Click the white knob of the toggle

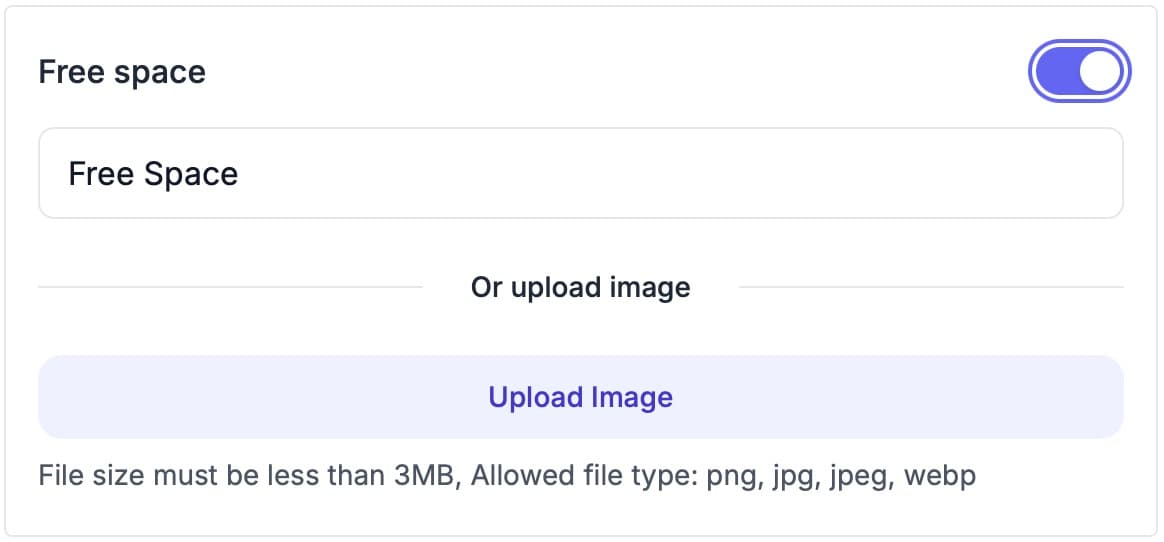1099,72
